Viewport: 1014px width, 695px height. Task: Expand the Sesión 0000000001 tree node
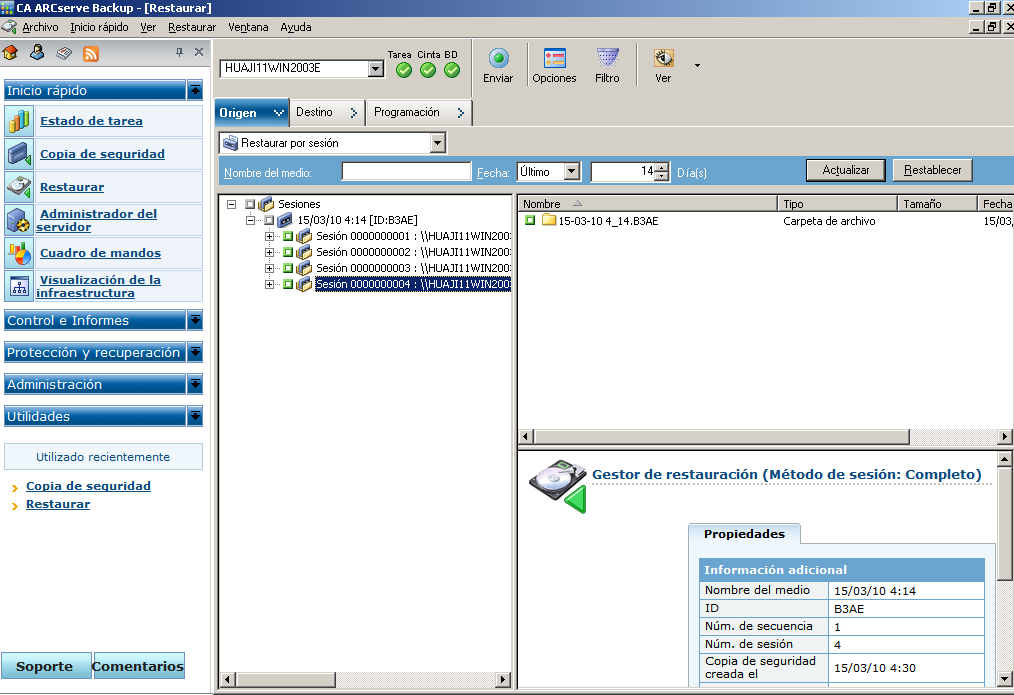tap(269, 237)
